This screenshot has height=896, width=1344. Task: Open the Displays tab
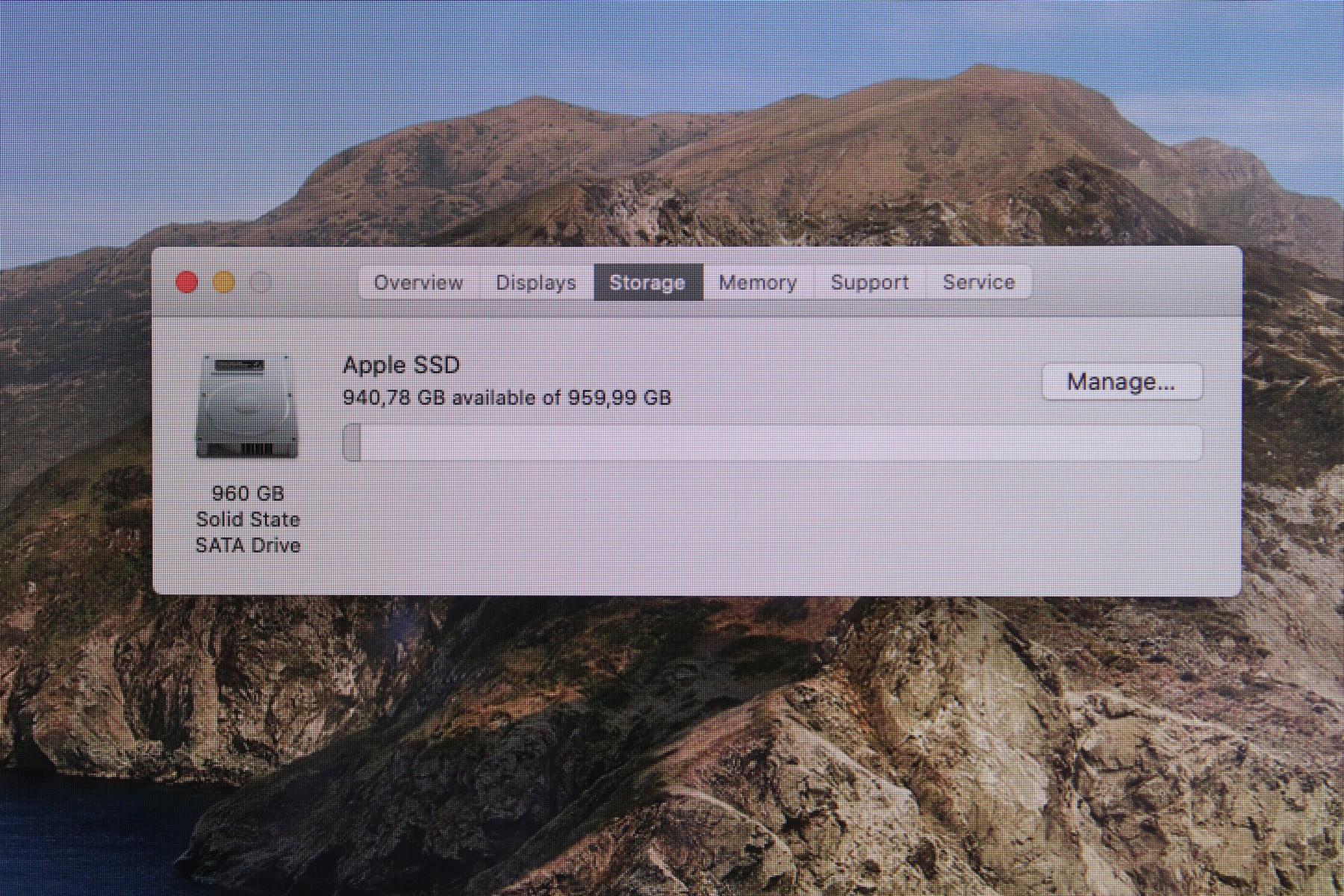pos(535,283)
